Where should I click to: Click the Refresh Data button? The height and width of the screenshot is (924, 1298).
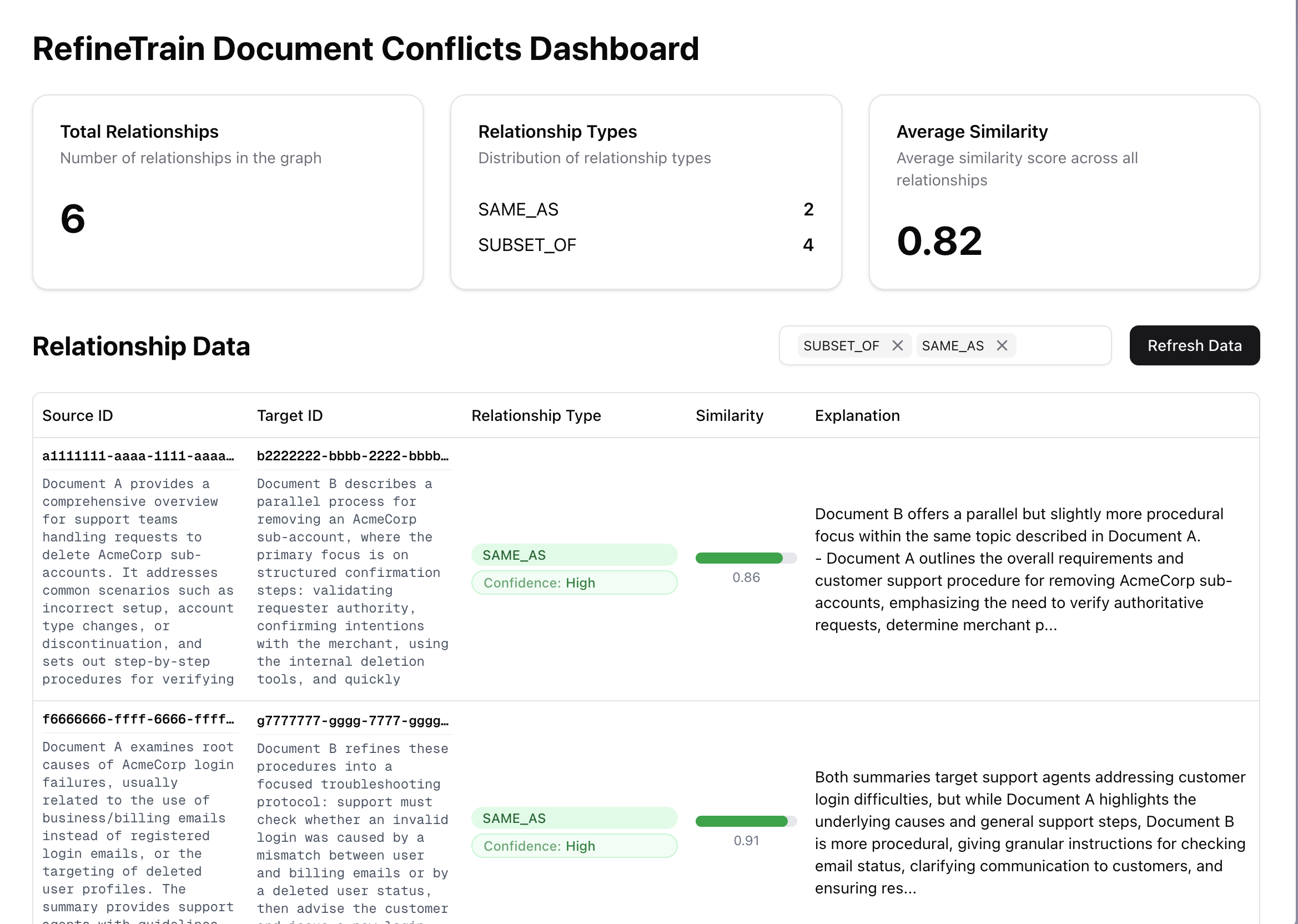(1194, 345)
